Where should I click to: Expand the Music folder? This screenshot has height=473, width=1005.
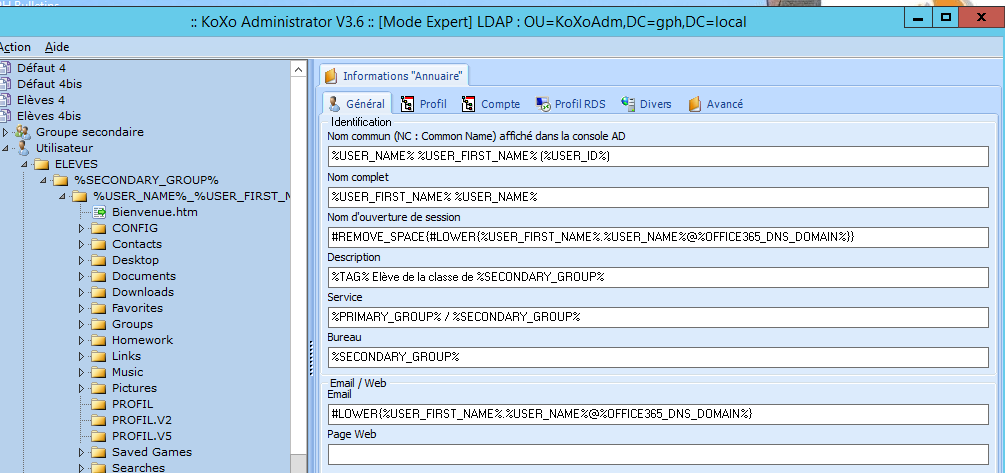(x=81, y=372)
